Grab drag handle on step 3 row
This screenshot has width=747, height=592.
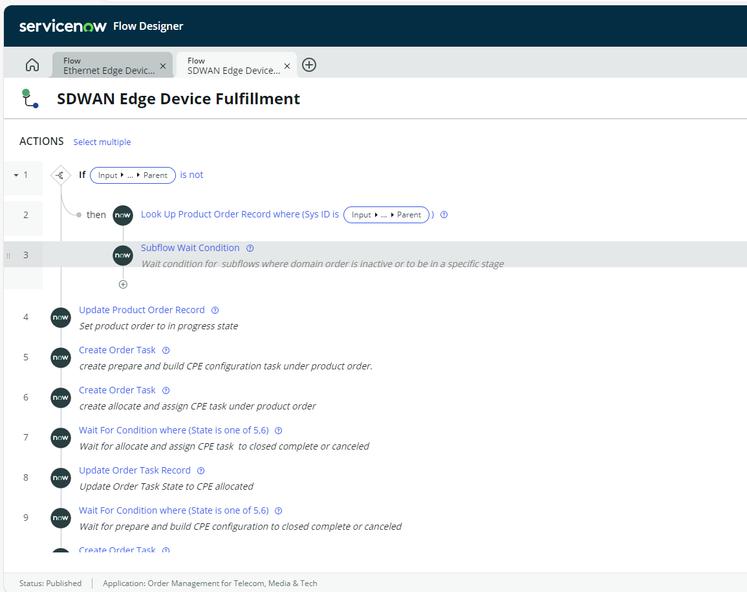pos(8,256)
